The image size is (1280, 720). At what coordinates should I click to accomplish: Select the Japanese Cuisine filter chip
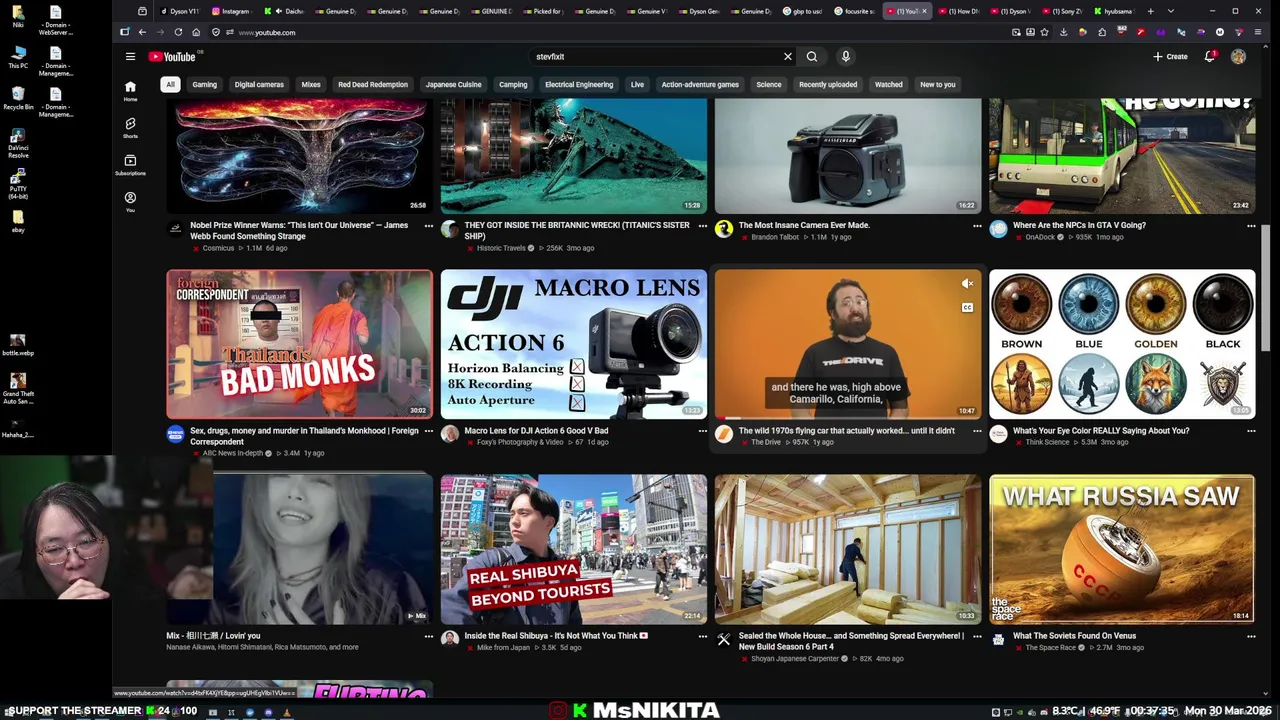point(453,84)
